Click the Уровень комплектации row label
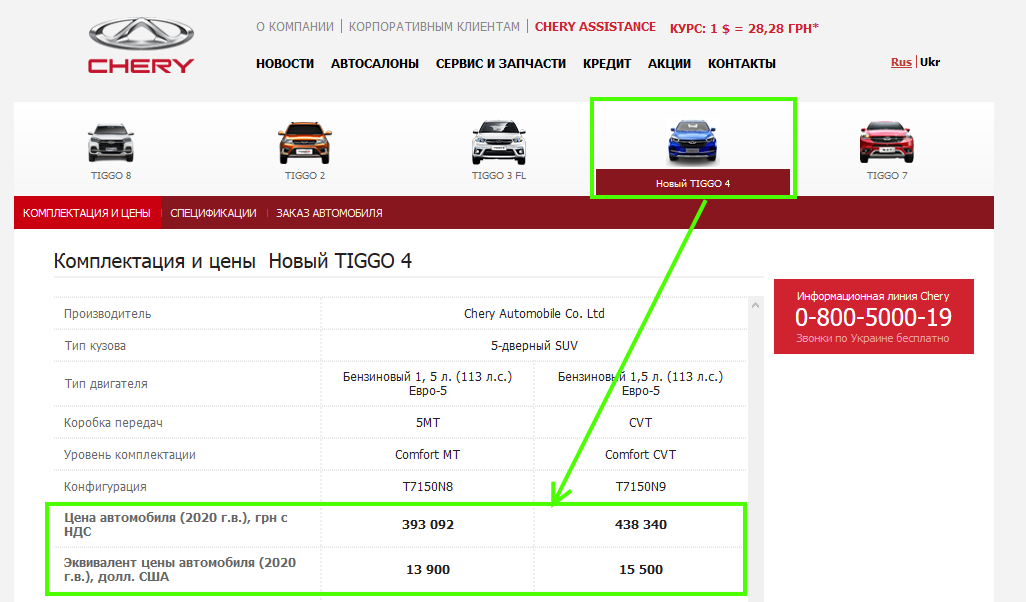The width and height of the screenshot is (1026, 602). [130, 454]
